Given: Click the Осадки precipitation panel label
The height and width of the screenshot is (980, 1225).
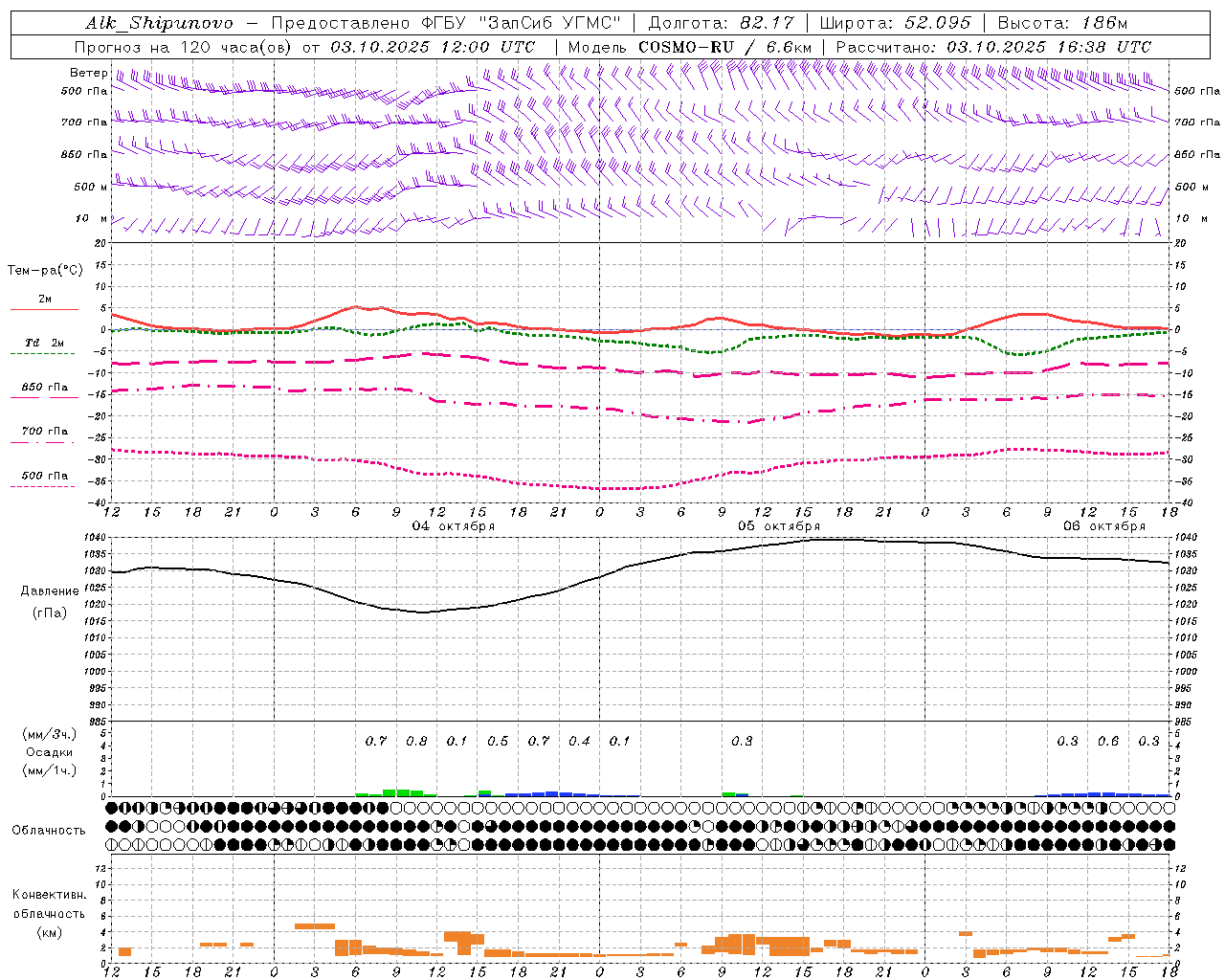Looking at the screenshot, I should [x=50, y=752].
